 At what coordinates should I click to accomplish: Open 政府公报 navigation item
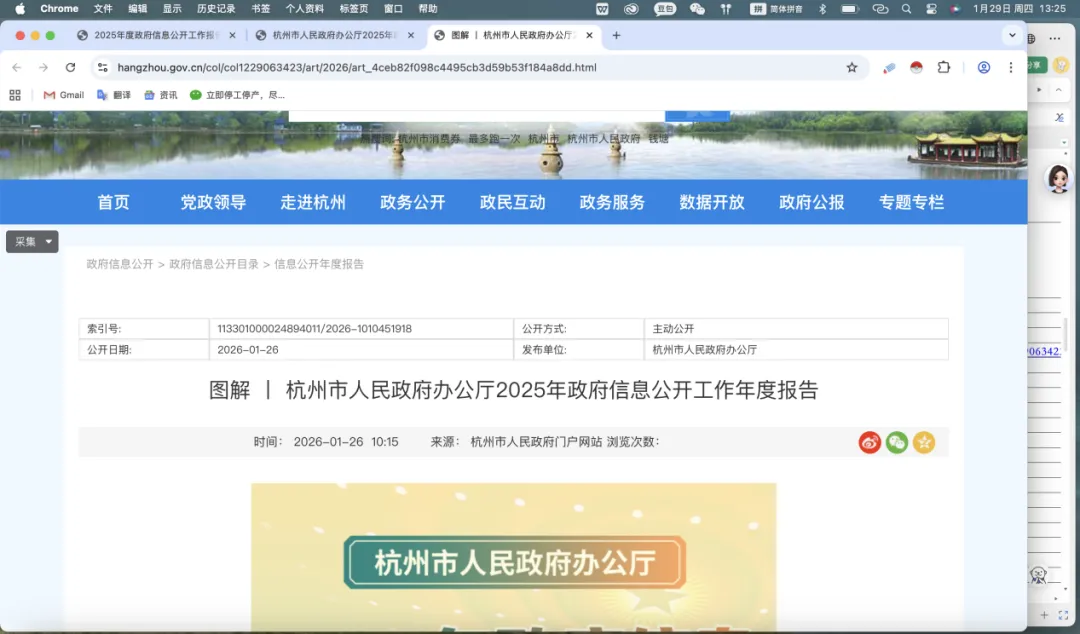[812, 202]
